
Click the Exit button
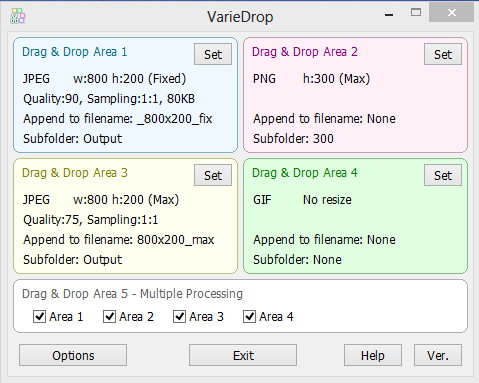pos(243,355)
